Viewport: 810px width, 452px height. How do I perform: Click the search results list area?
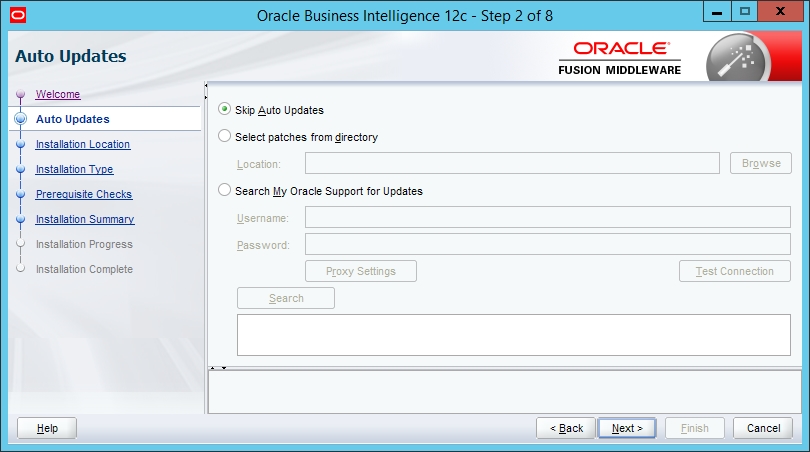[513, 335]
